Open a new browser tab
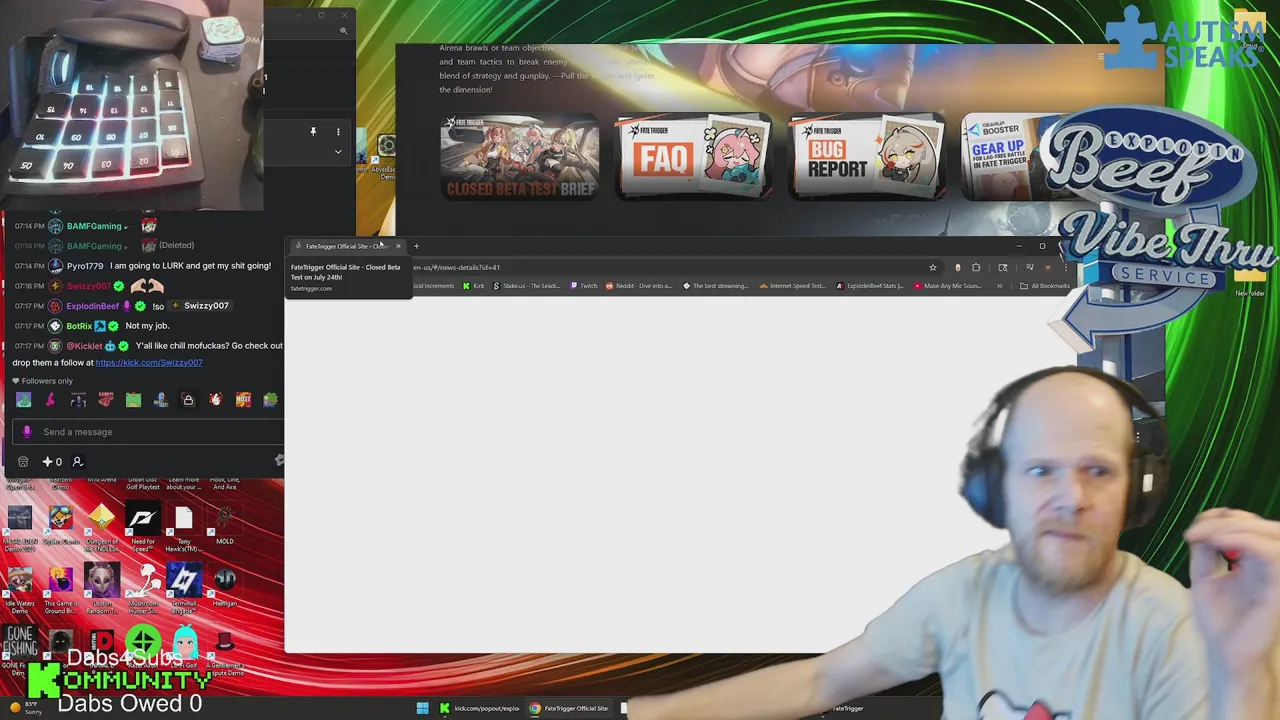 pyautogui.click(x=416, y=246)
